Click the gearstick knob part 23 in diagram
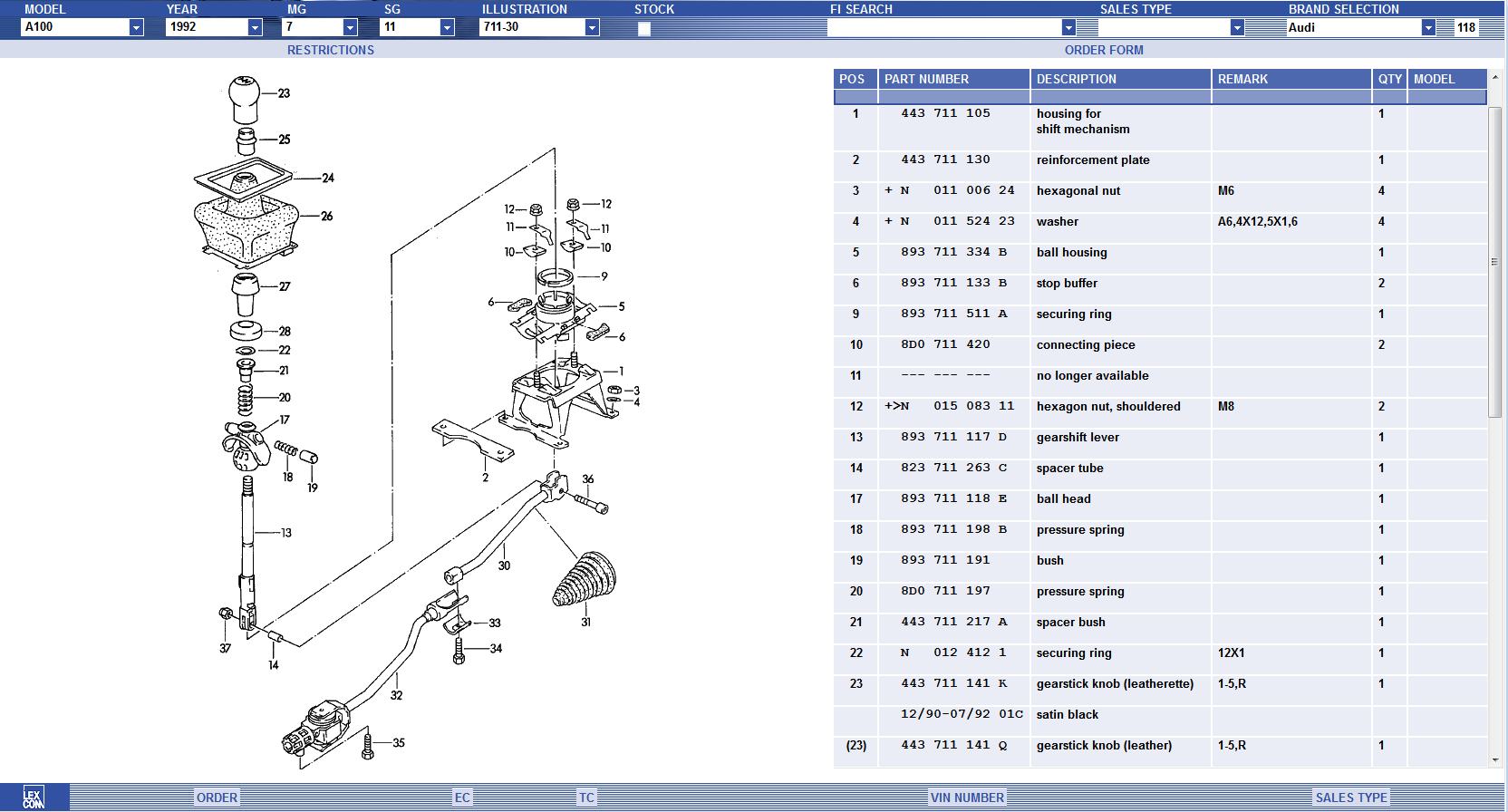This screenshot has height=812, width=1508. pyautogui.click(x=243, y=98)
